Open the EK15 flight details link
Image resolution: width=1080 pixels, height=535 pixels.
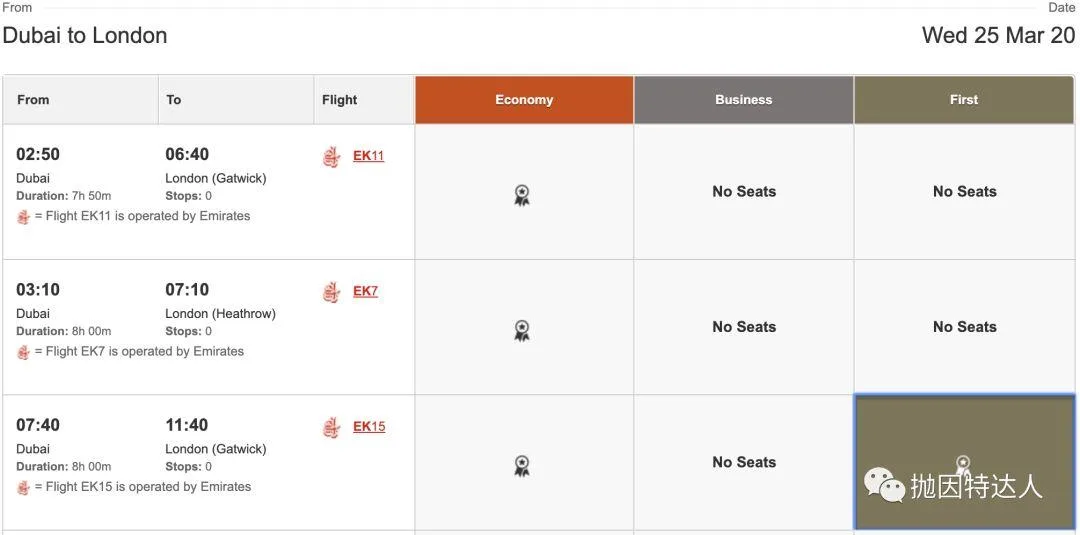(x=368, y=427)
